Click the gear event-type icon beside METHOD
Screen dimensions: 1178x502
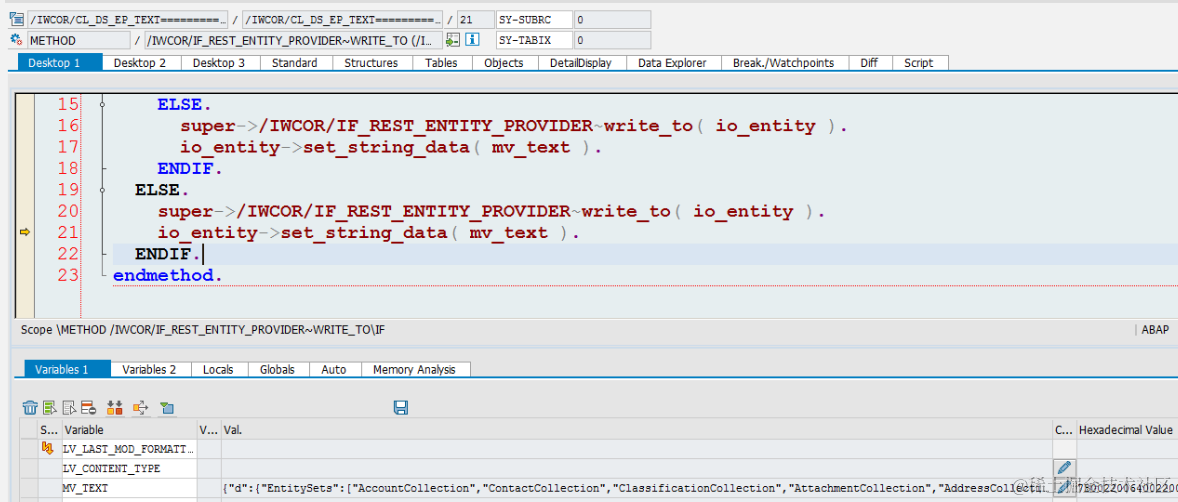tap(16, 40)
